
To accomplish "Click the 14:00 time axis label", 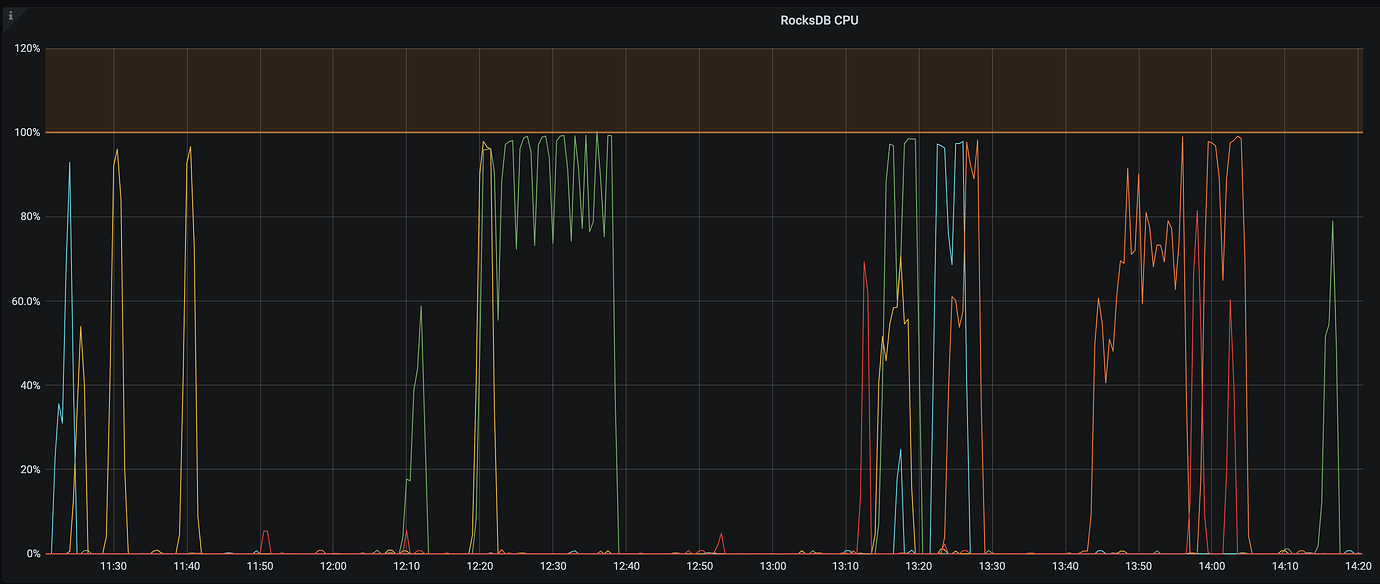I will click(x=1212, y=566).
